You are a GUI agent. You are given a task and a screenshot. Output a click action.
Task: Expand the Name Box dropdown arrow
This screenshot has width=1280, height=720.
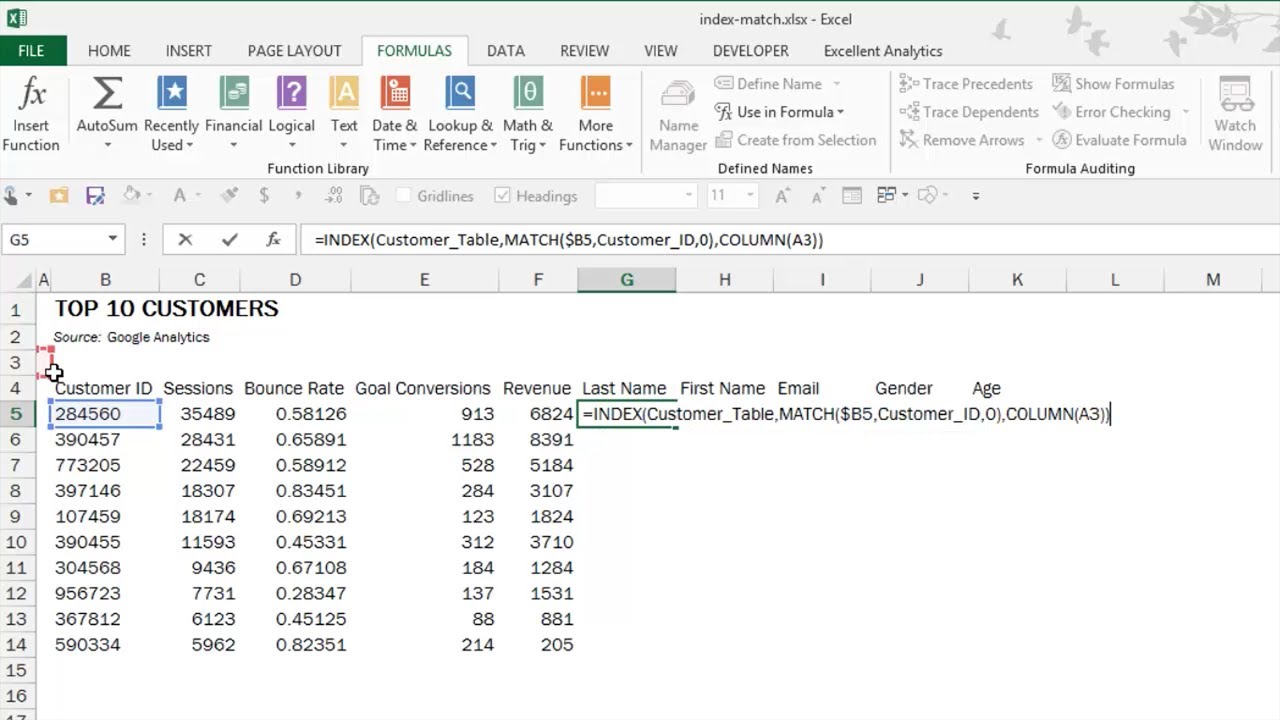tap(113, 240)
